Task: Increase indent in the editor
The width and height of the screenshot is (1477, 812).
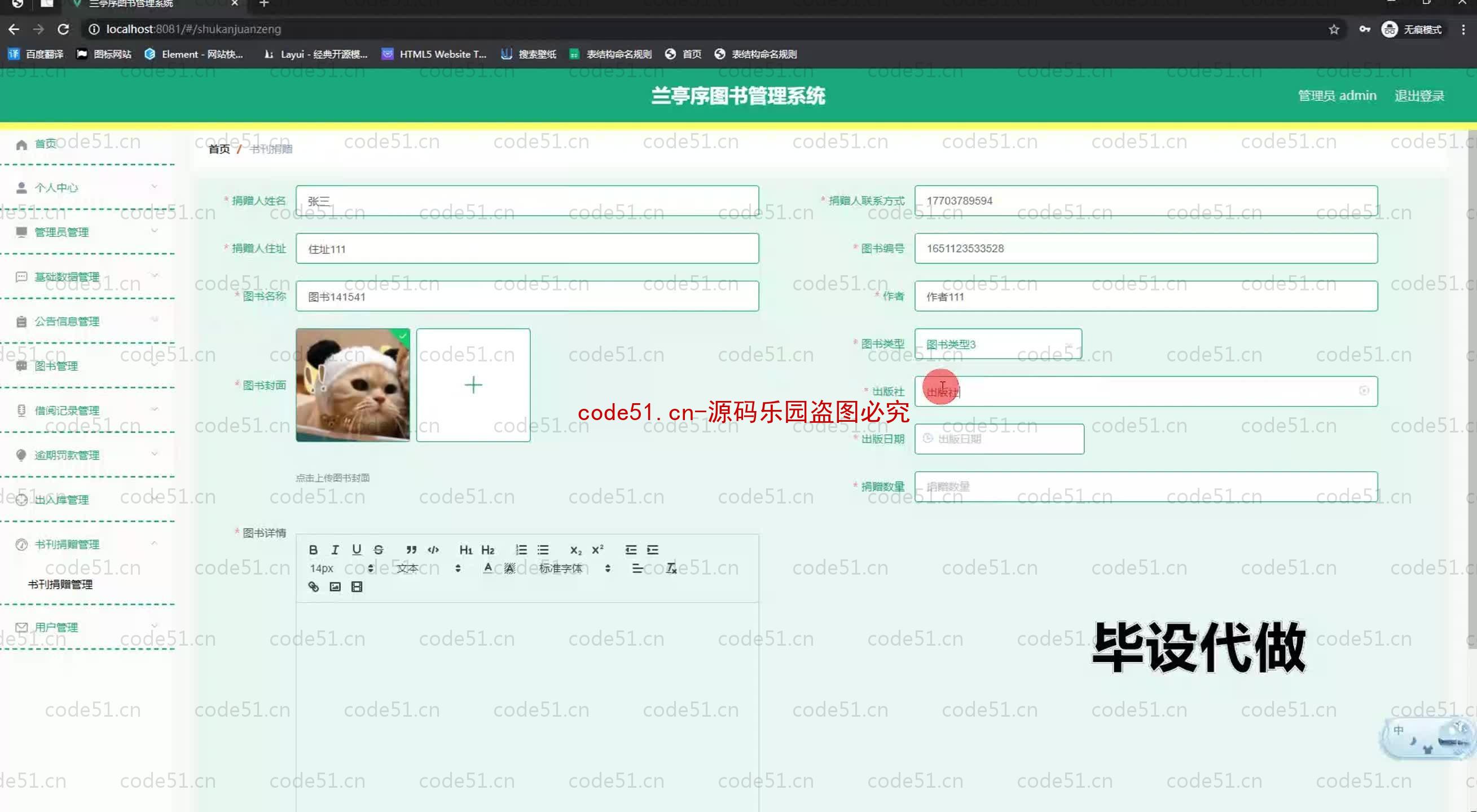Action: [652, 550]
